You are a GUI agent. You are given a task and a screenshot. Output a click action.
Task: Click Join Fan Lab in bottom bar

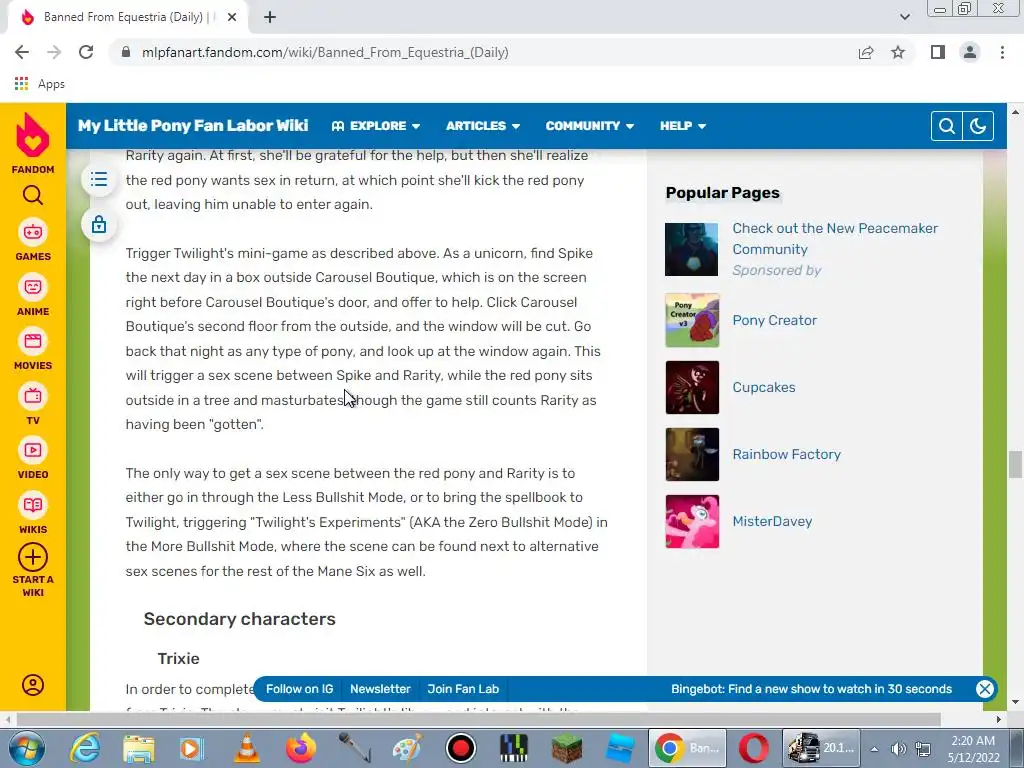[x=463, y=689]
